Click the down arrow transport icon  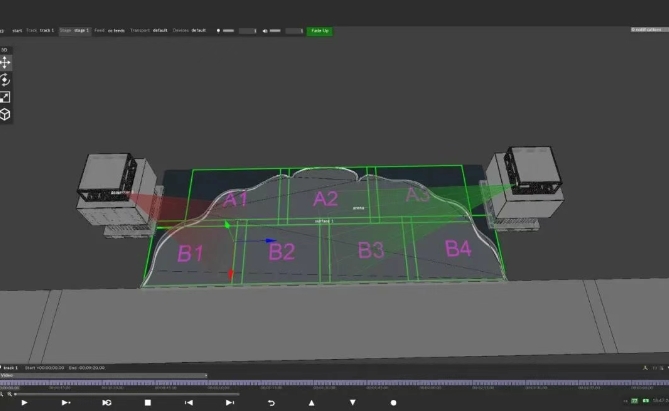(x=352, y=402)
